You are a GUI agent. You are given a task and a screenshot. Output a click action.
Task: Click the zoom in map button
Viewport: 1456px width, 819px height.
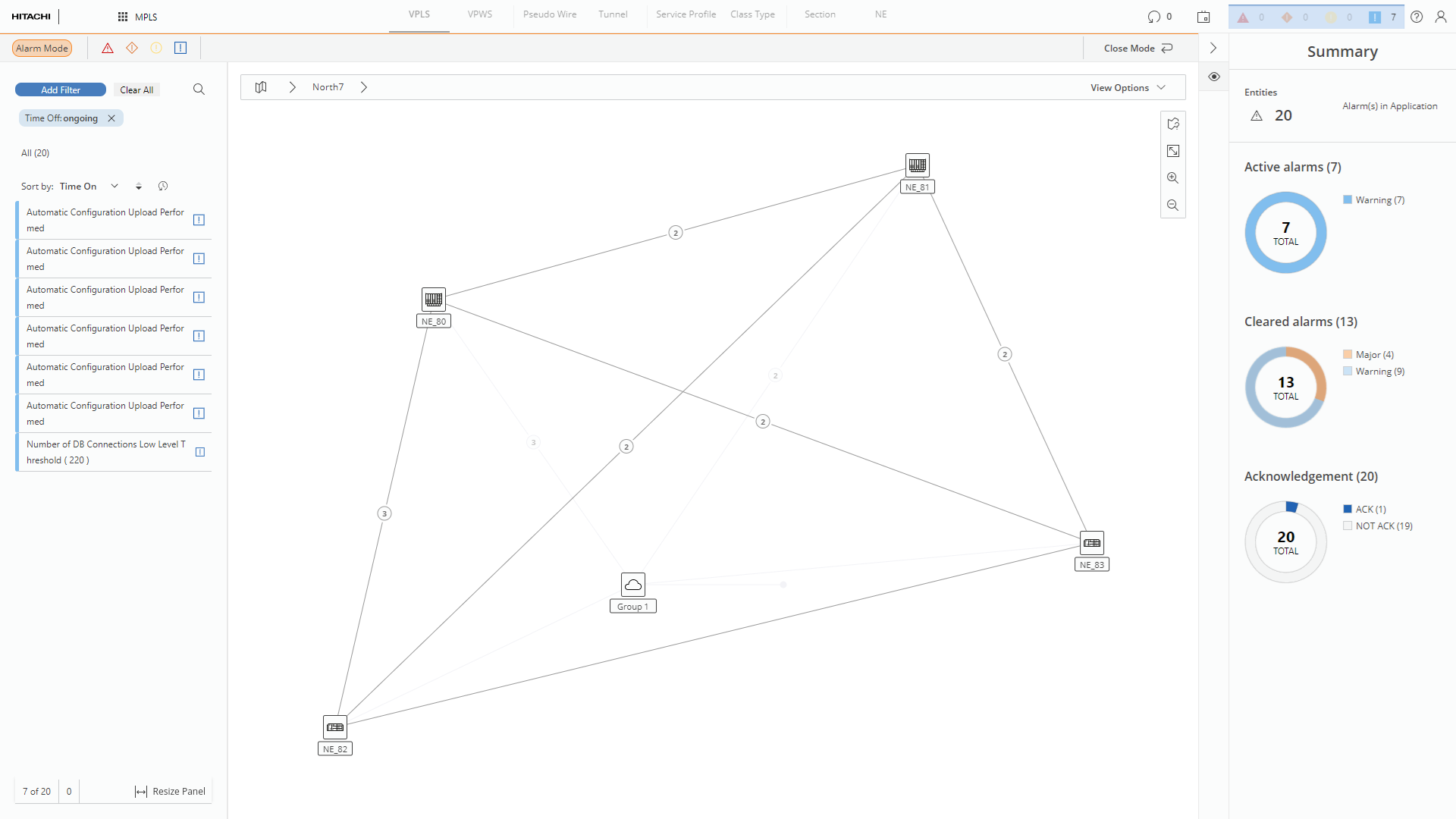[1172, 178]
